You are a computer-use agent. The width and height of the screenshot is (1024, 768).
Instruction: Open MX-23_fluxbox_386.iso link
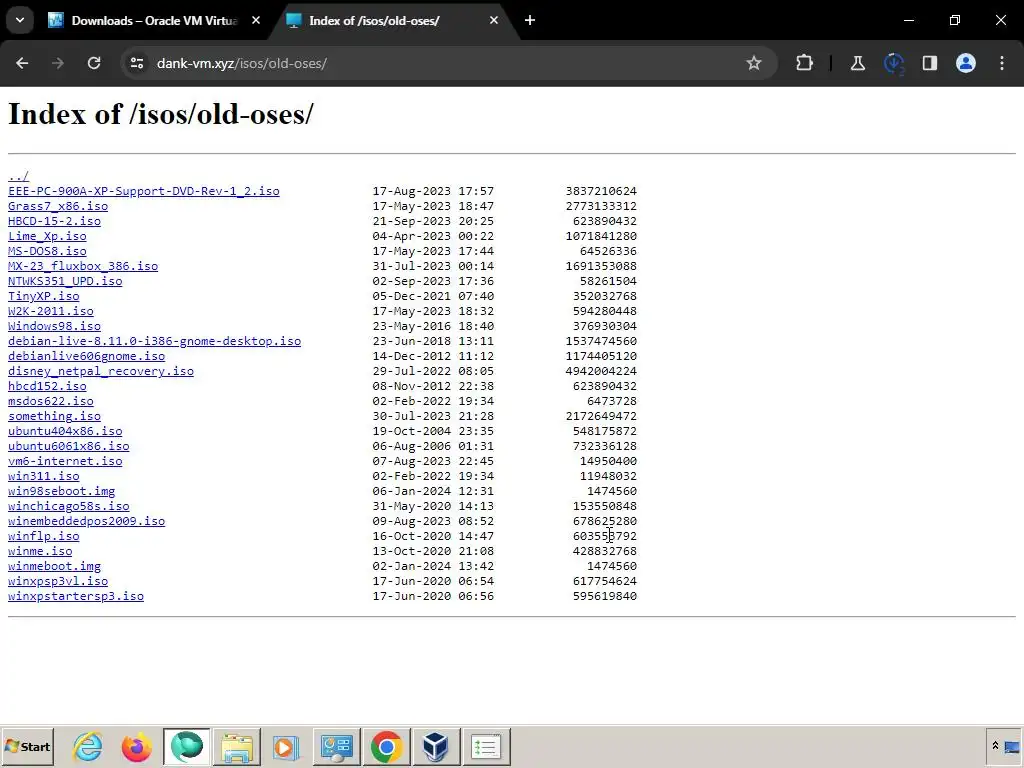point(83,266)
